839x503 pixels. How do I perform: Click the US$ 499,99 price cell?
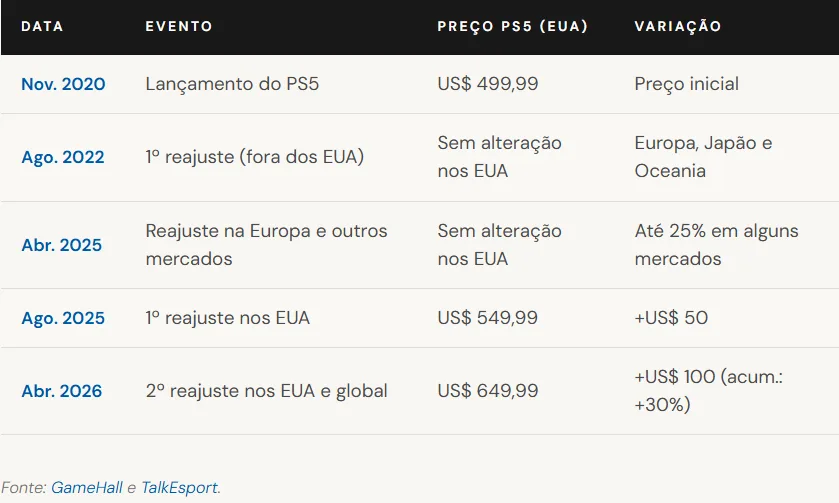click(488, 84)
